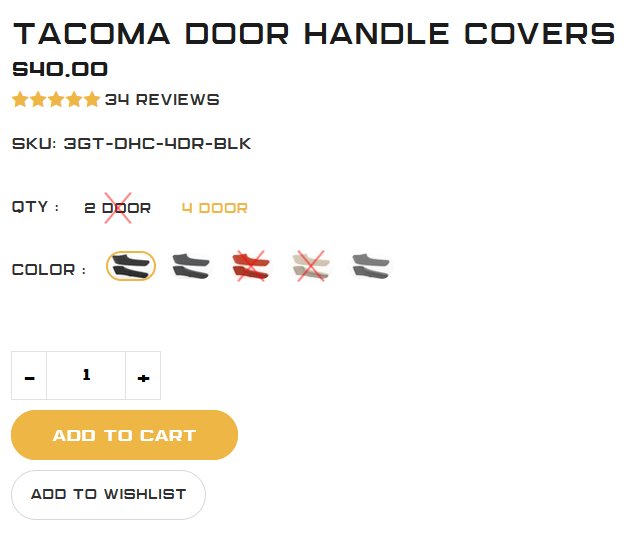The height and width of the screenshot is (537, 626).
Task: Click the quantity number input field
Action: [x=86, y=375]
